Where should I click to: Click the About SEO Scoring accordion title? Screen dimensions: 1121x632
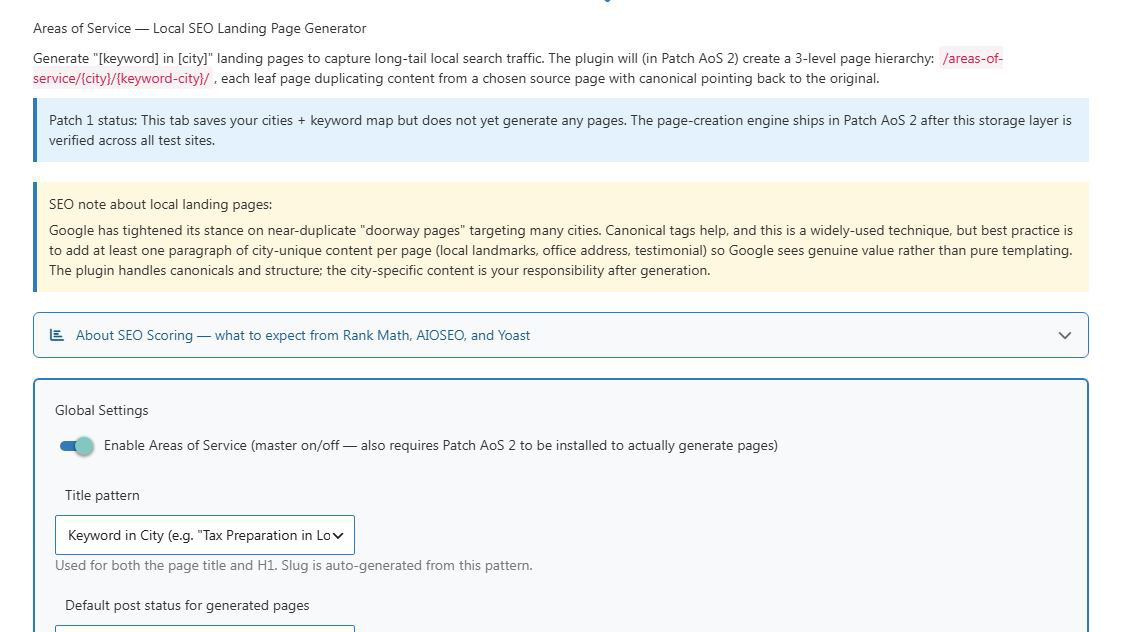tap(303, 335)
